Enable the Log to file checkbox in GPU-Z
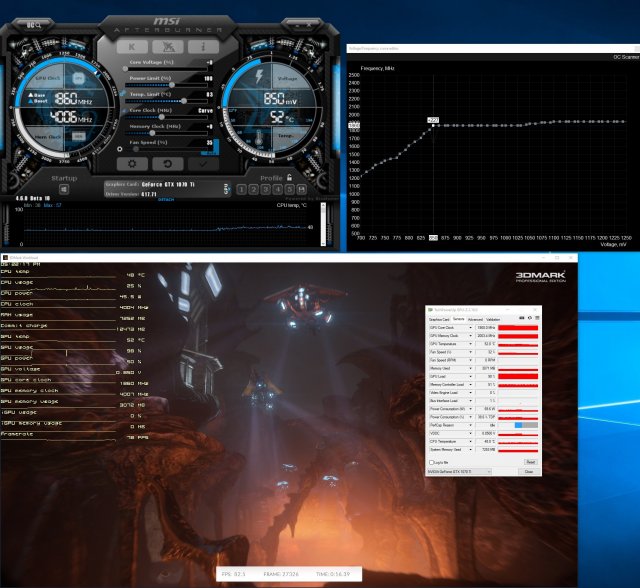640x588 pixels. point(431,462)
